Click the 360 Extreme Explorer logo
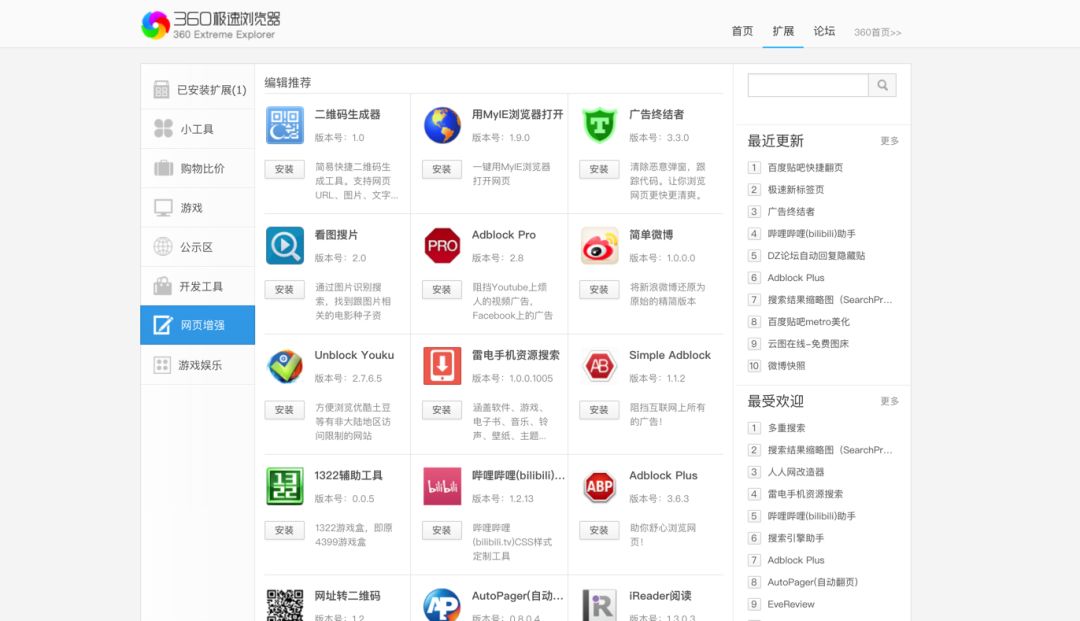1080x621 pixels. 211,25
